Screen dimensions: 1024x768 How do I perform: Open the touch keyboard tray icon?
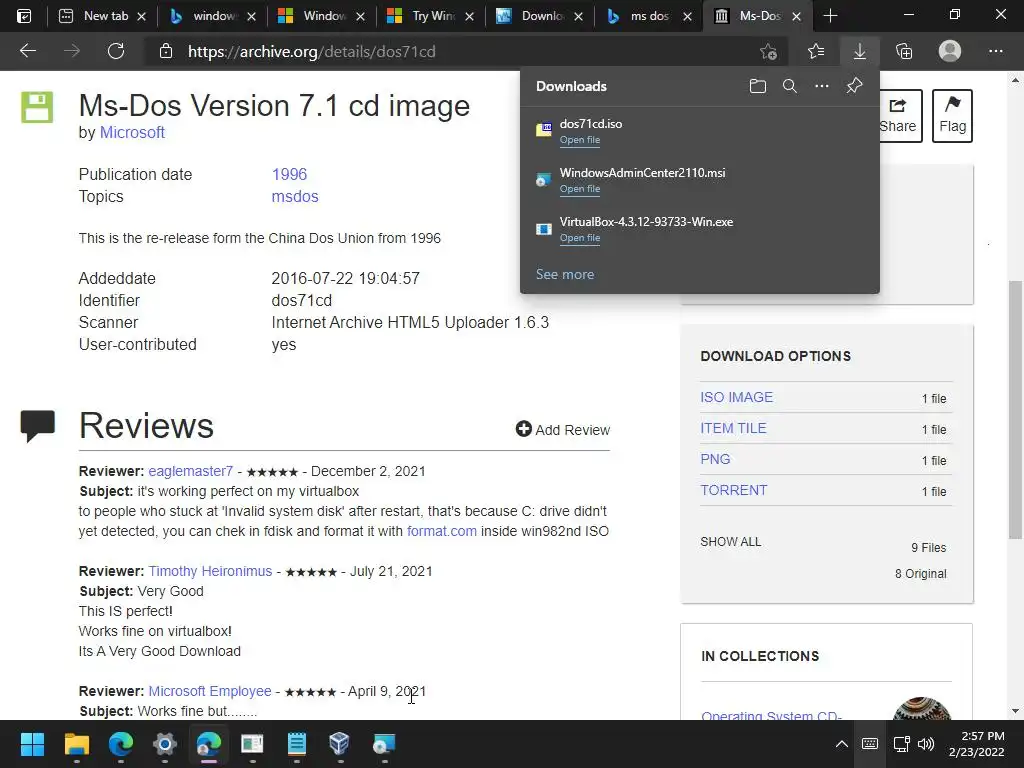[870, 744]
